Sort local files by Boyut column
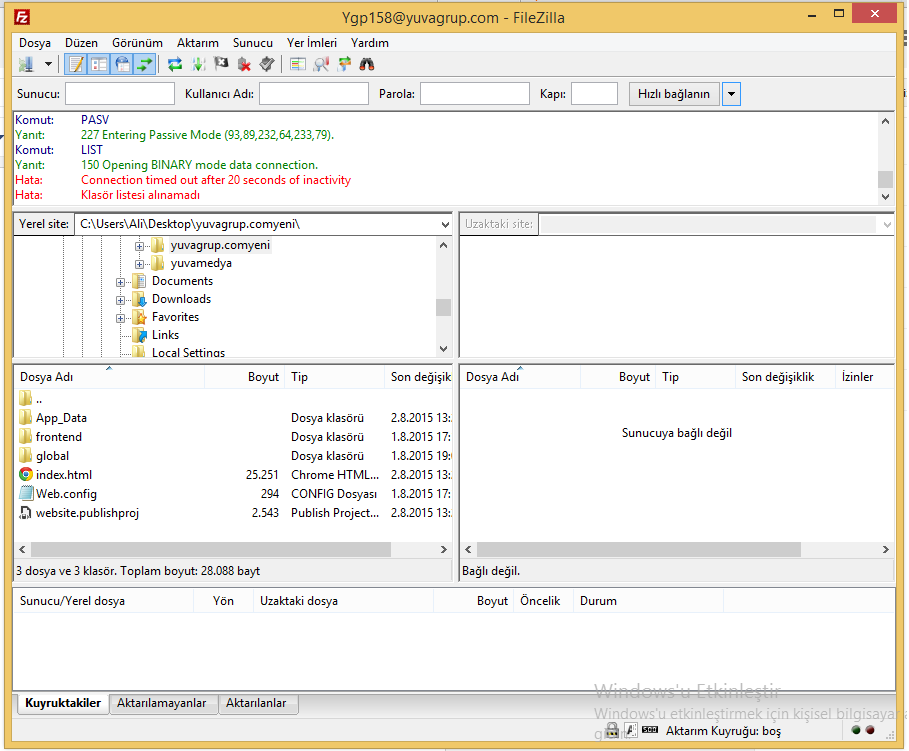 point(244,377)
